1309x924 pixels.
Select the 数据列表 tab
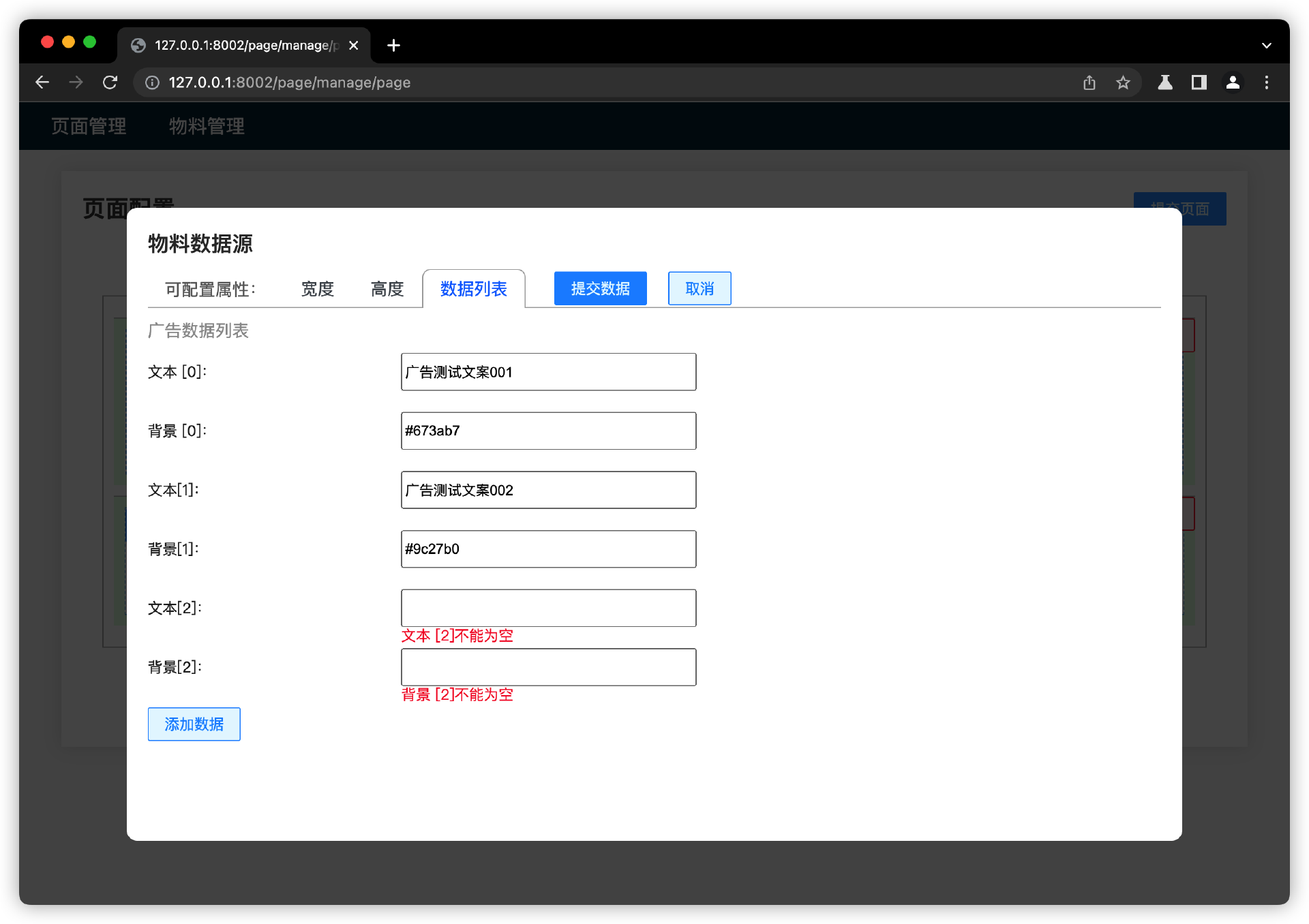474,289
